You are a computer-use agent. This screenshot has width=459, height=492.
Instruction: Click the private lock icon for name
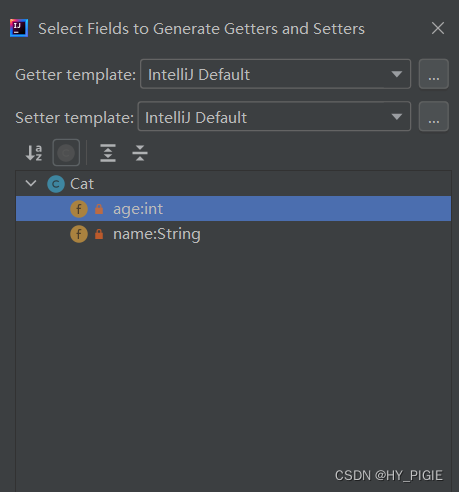pyautogui.click(x=99, y=234)
